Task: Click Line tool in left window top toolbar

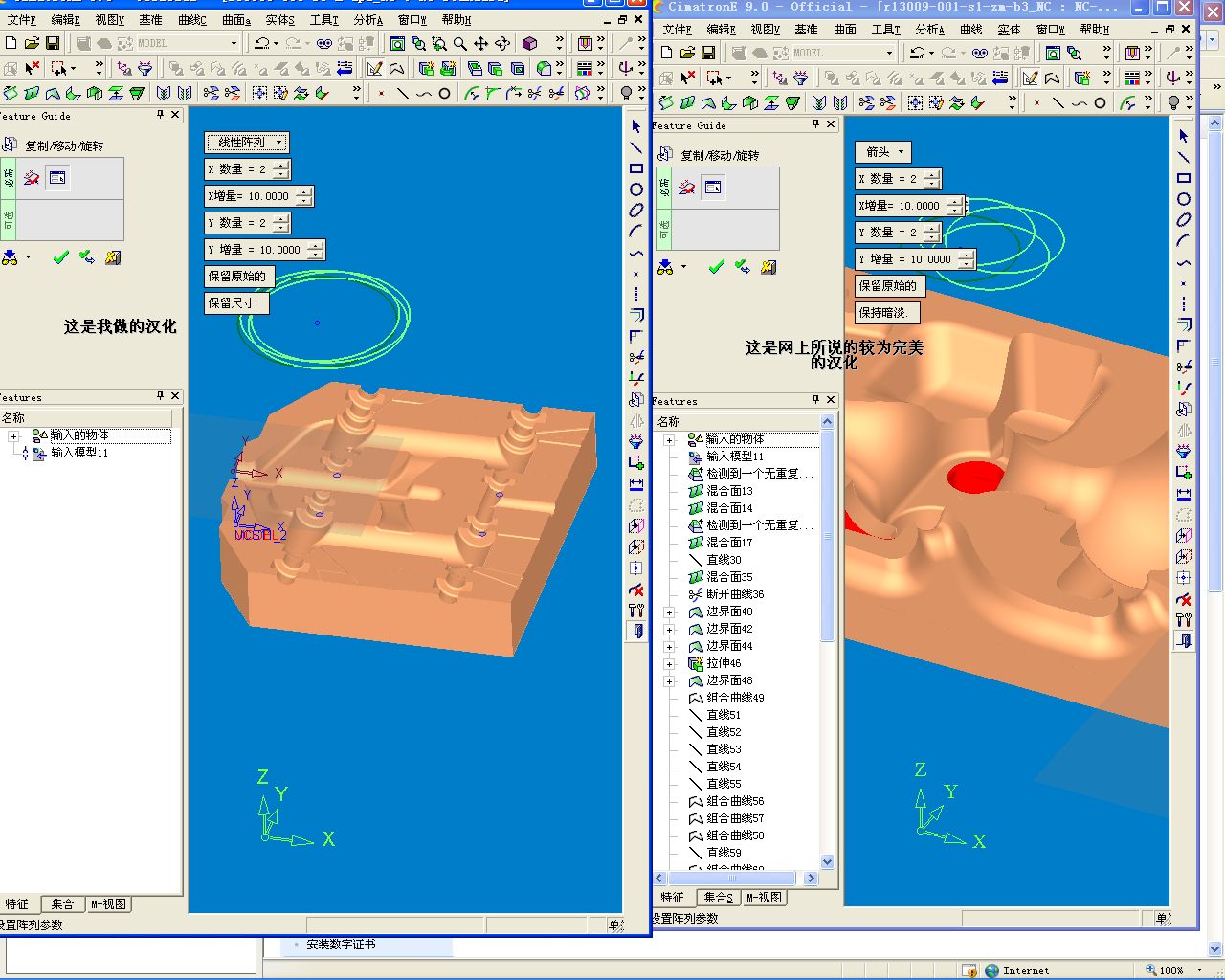Action: [x=402, y=93]
